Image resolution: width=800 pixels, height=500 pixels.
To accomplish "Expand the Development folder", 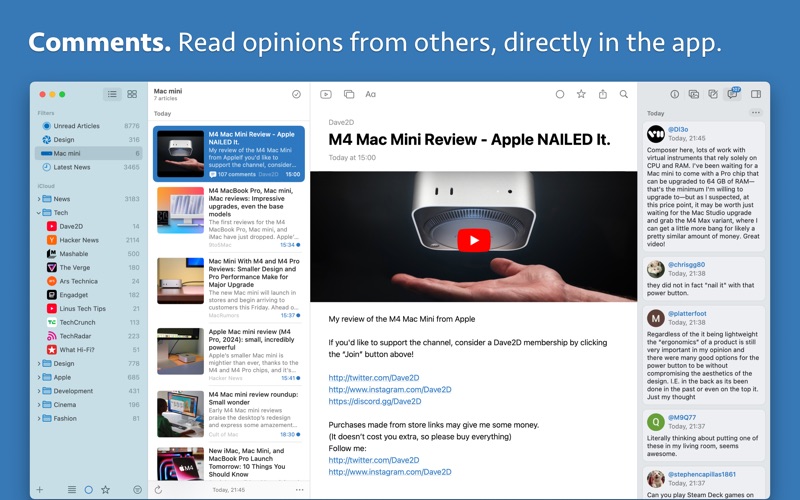I will point(39,391).
